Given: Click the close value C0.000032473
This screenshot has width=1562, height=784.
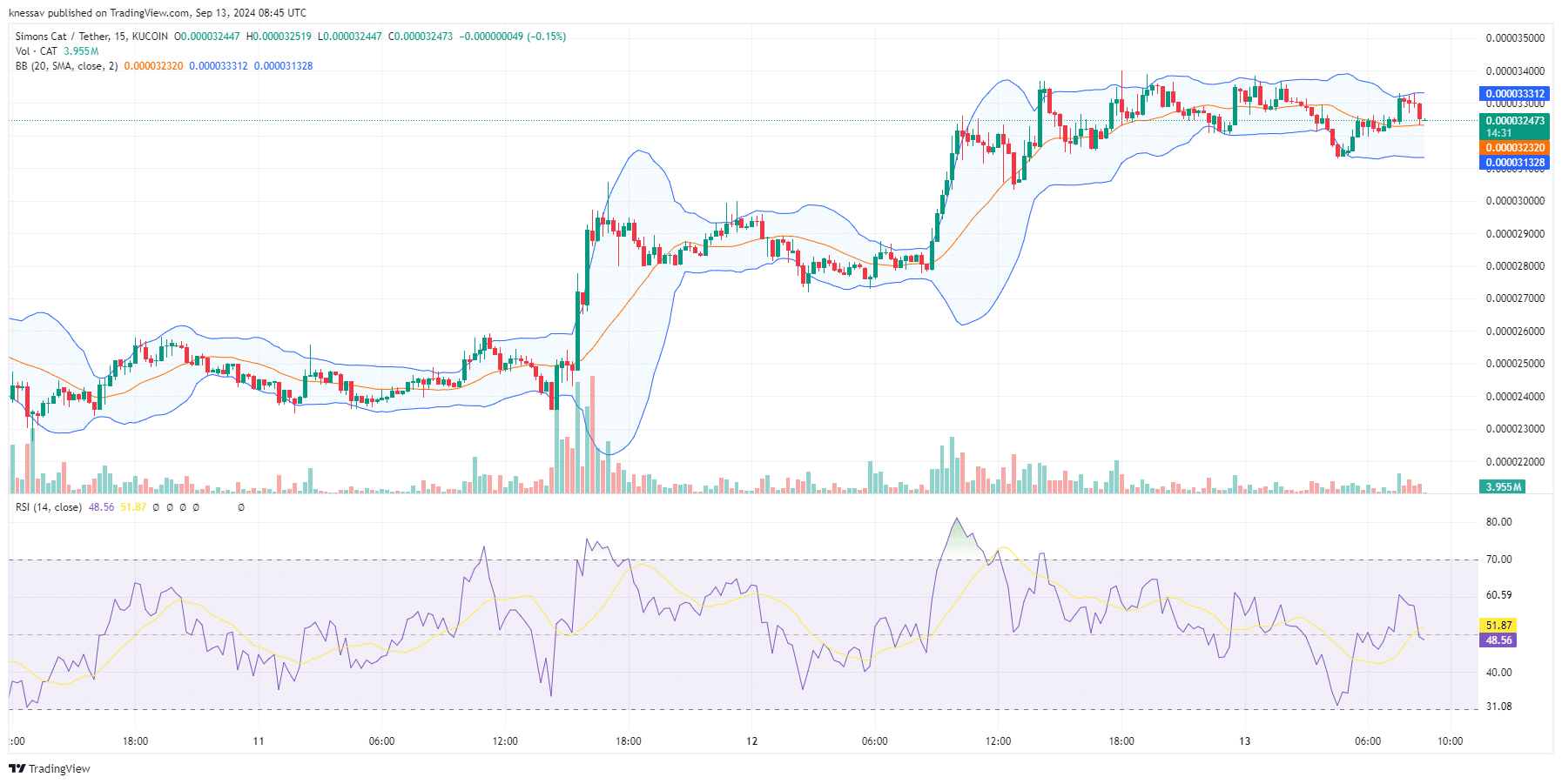Looking at the screenshot, I should tap(421, 37).
